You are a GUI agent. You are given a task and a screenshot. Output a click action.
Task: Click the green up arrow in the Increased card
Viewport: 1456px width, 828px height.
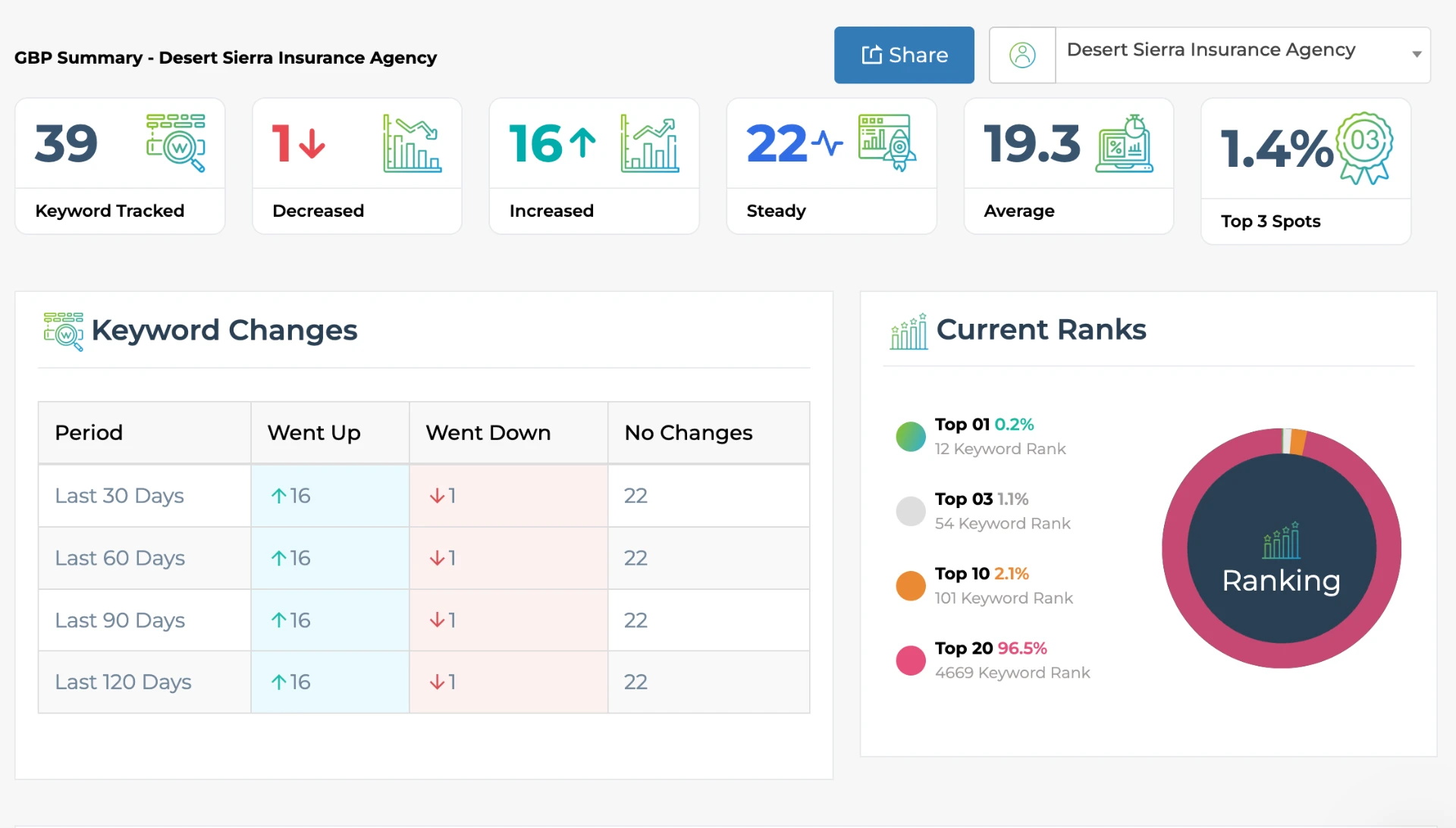[582, 143]
